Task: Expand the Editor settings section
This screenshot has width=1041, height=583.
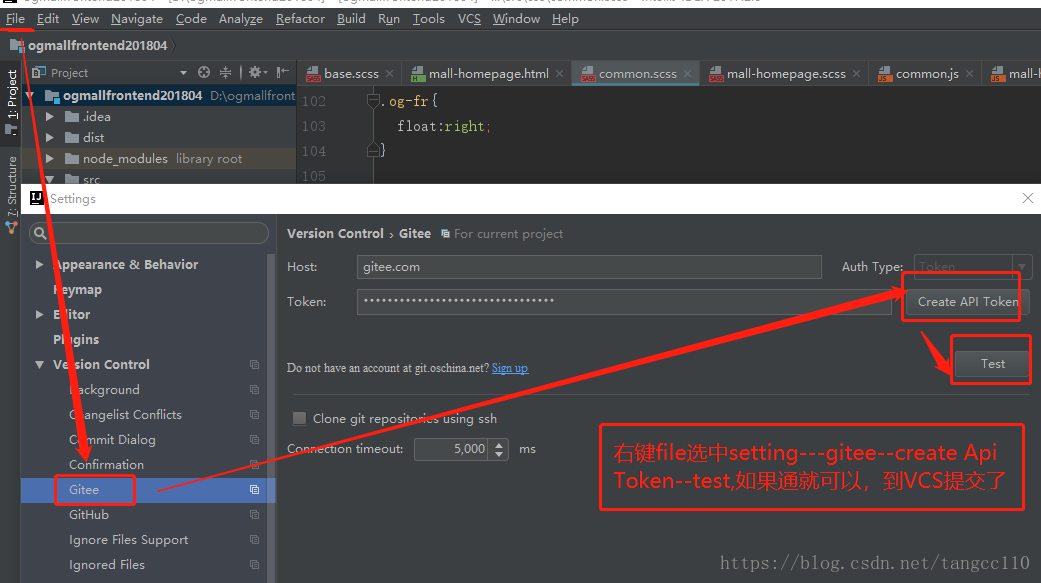Action: 39,314
